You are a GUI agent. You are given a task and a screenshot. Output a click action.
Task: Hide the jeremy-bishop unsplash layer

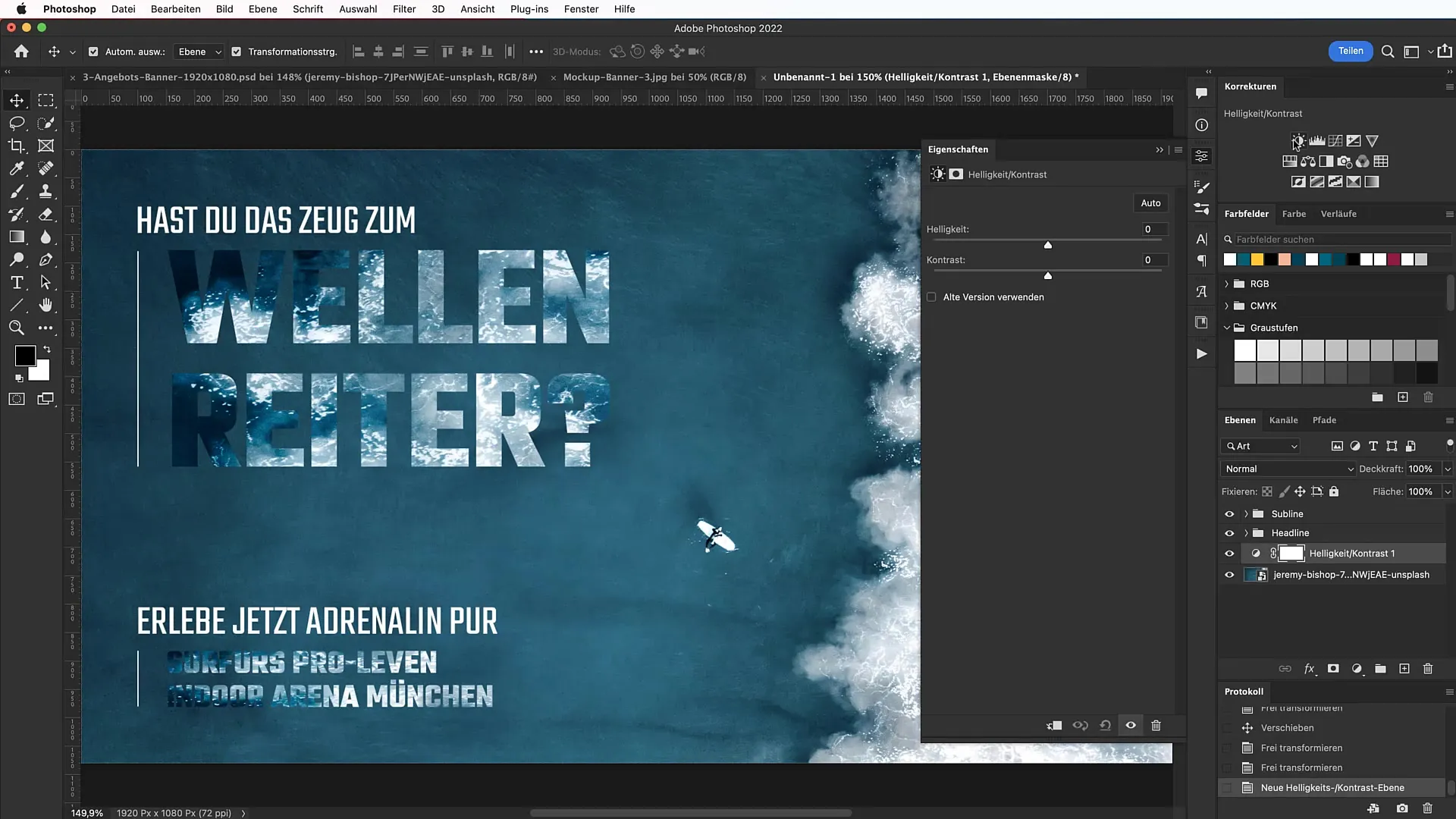pyautogui.click(x=1229, y=575)
